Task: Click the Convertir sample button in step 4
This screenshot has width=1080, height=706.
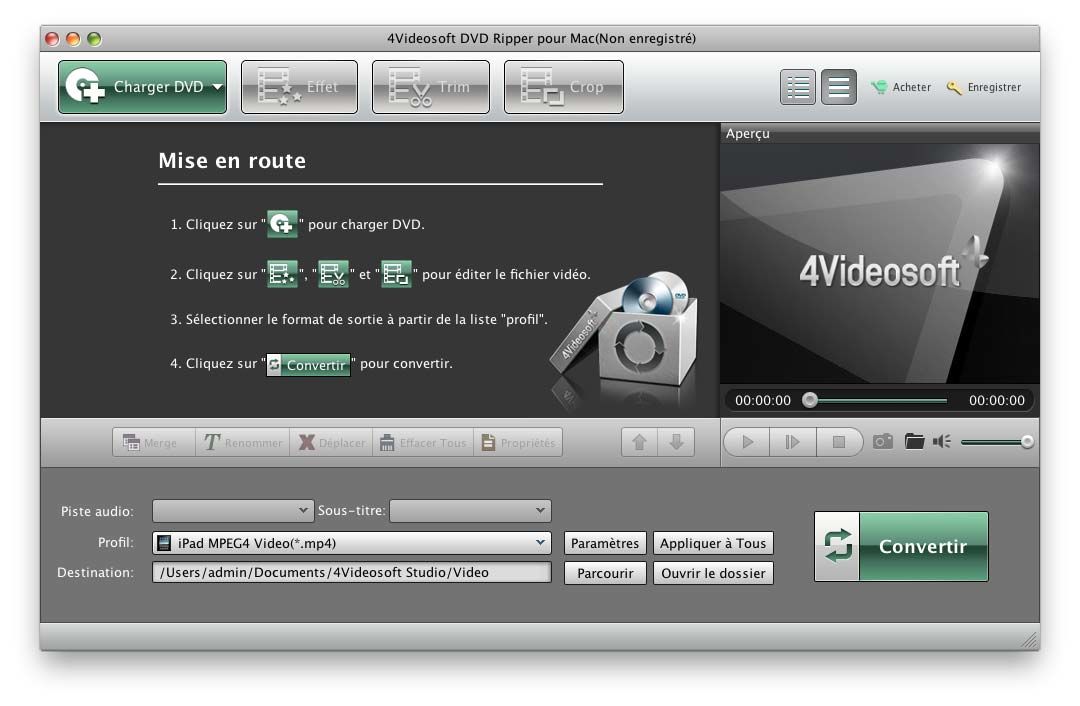Action: pos(309,364)
